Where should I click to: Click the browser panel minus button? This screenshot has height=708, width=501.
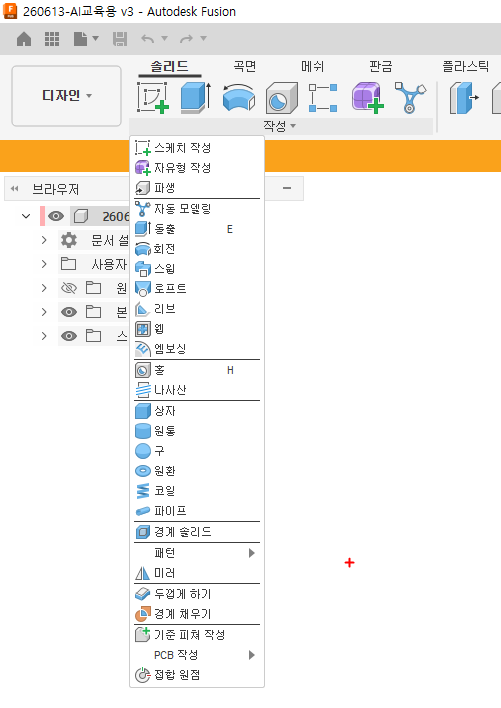[x=287, y=188]
